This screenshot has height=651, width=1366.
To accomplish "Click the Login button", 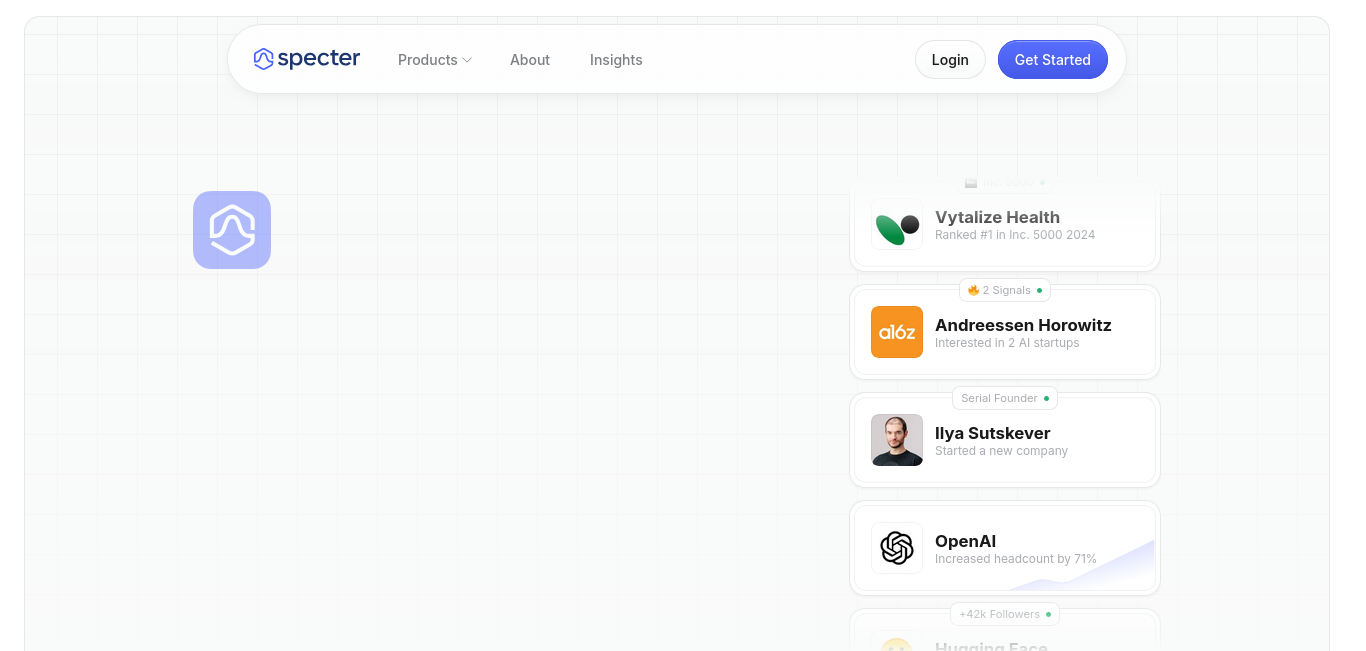I will tap(950, 60).
